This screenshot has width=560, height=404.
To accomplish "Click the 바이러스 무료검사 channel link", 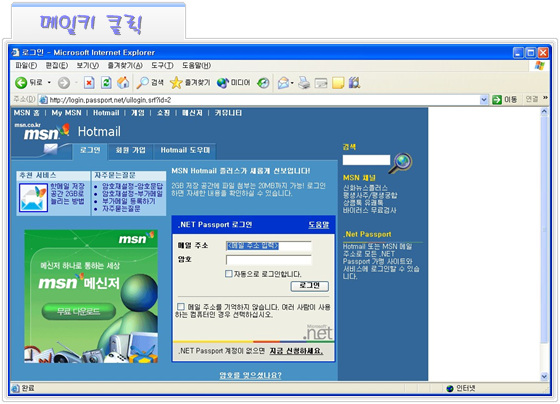I will [x=370, y=210].
